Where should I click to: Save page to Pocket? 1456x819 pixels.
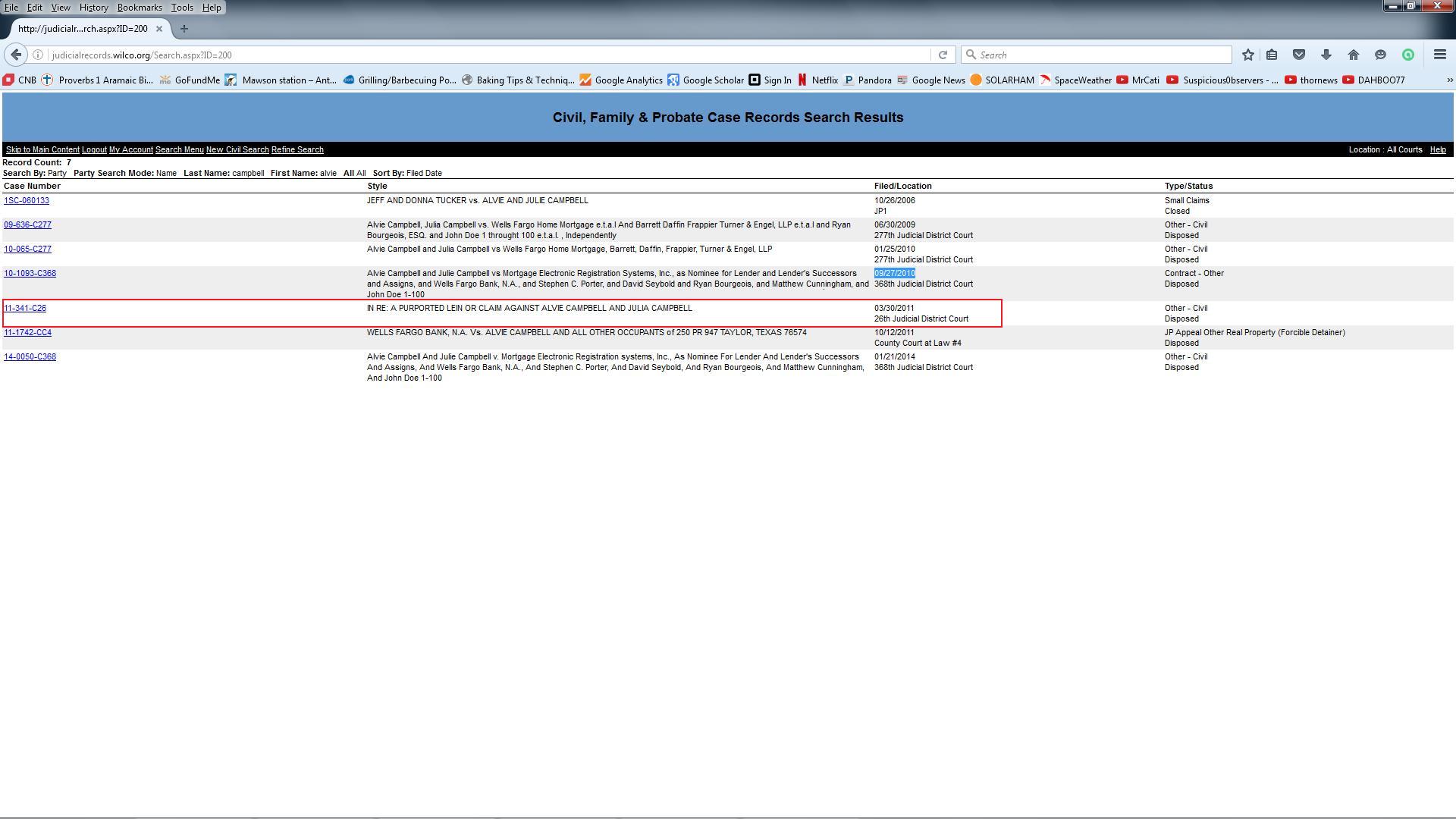pos(1299,55)
